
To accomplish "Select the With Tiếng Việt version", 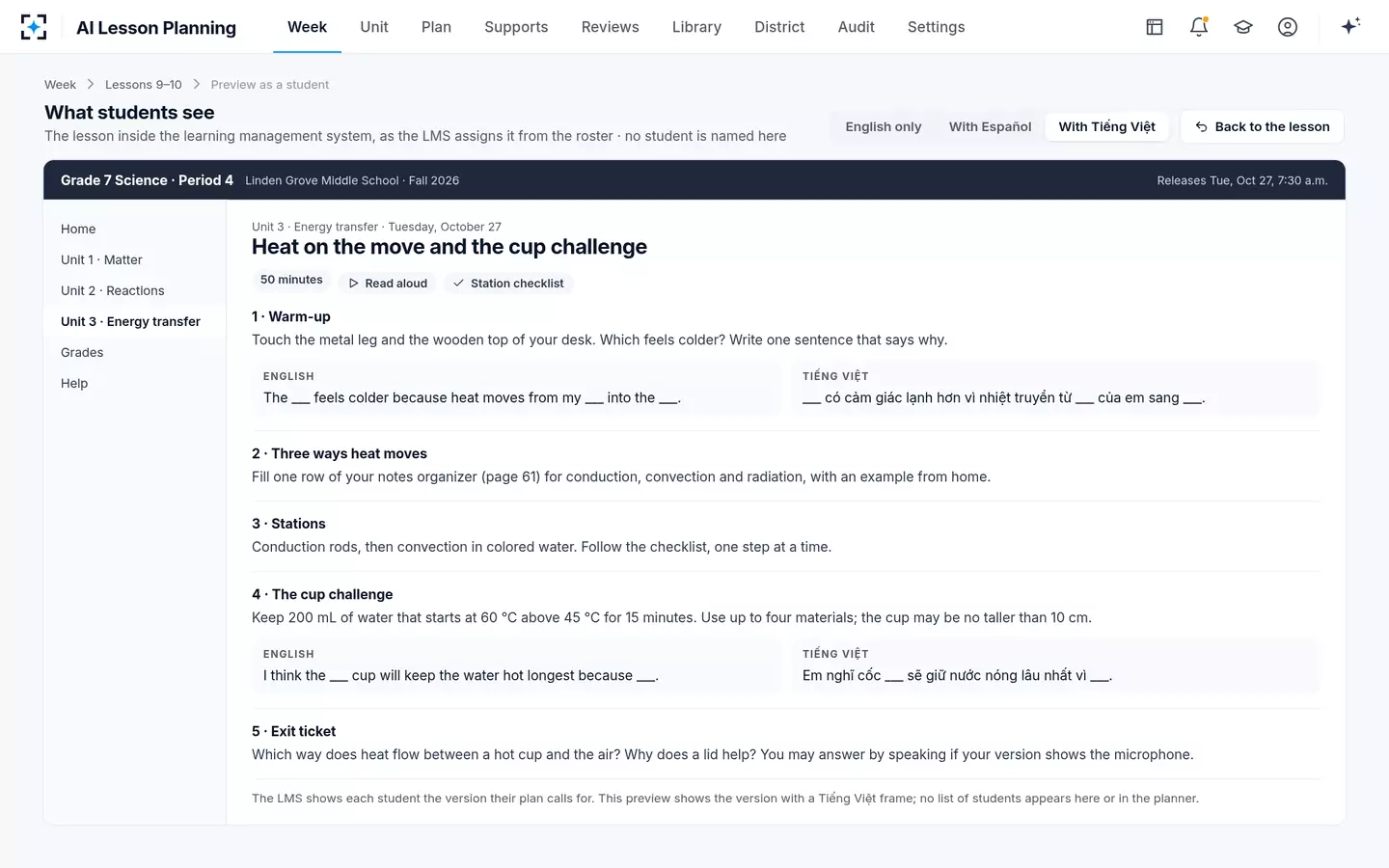I will pos(1107,126).
